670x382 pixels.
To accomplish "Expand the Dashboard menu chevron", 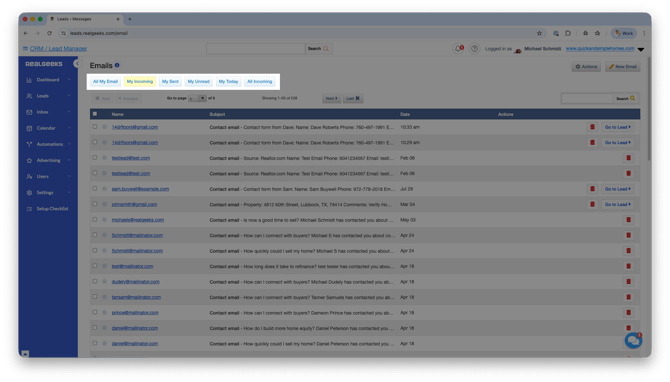I will 69,80.
